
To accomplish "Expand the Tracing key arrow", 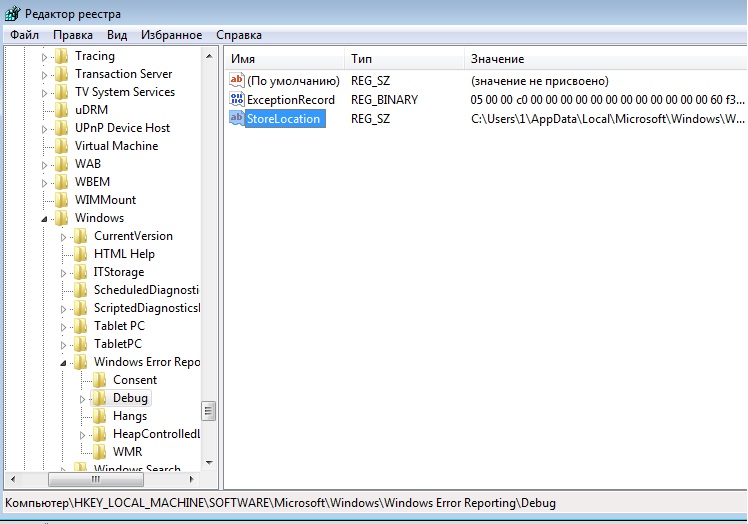I will (x=44, y=56).
